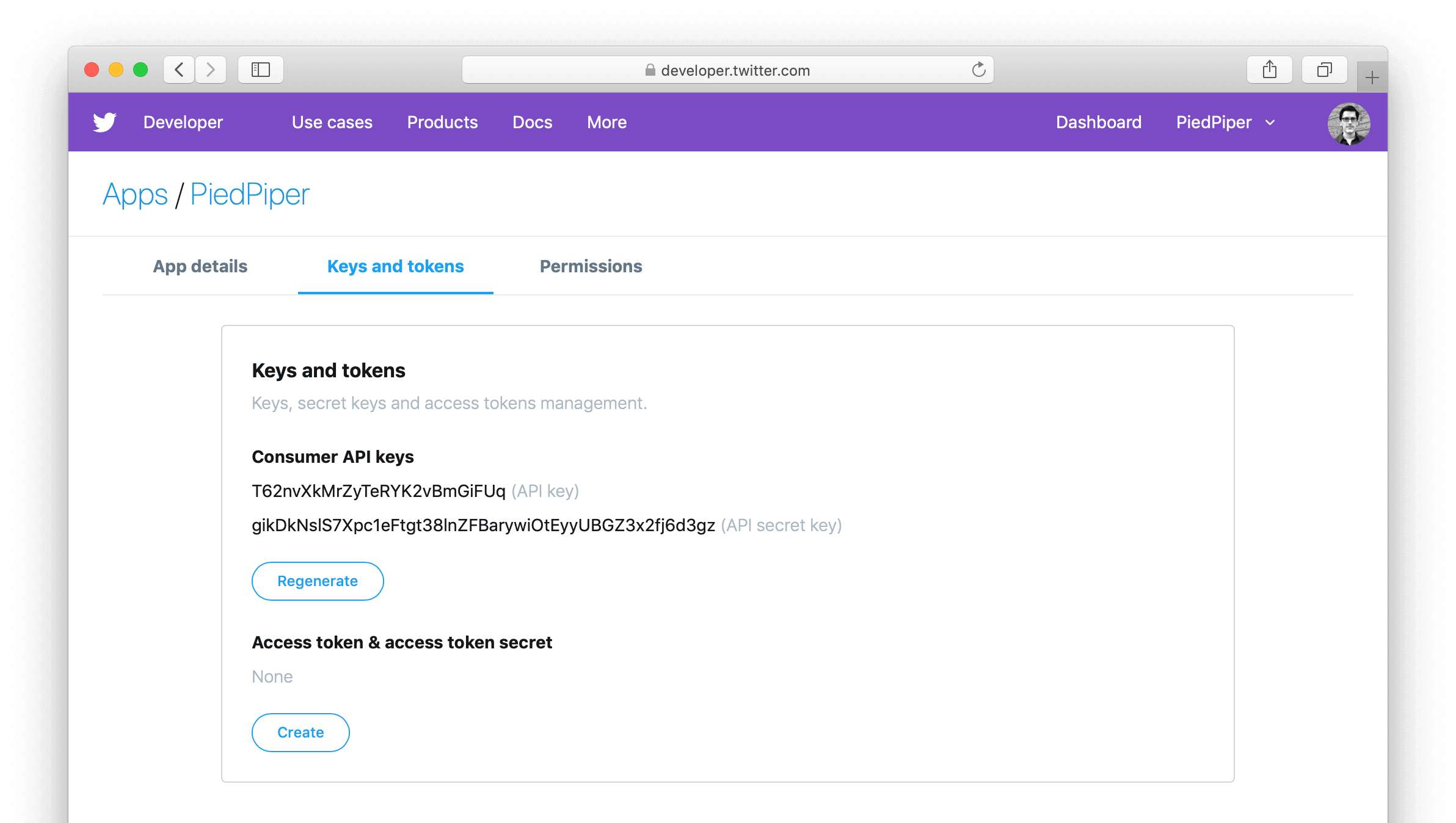Select the Keys and tokens tab
Screen dimensions: 1456x823
click(396, 266)
